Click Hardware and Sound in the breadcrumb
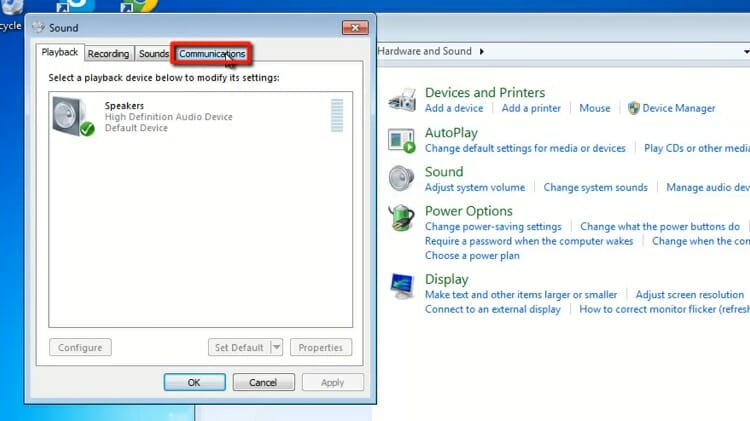 (424, 51)
